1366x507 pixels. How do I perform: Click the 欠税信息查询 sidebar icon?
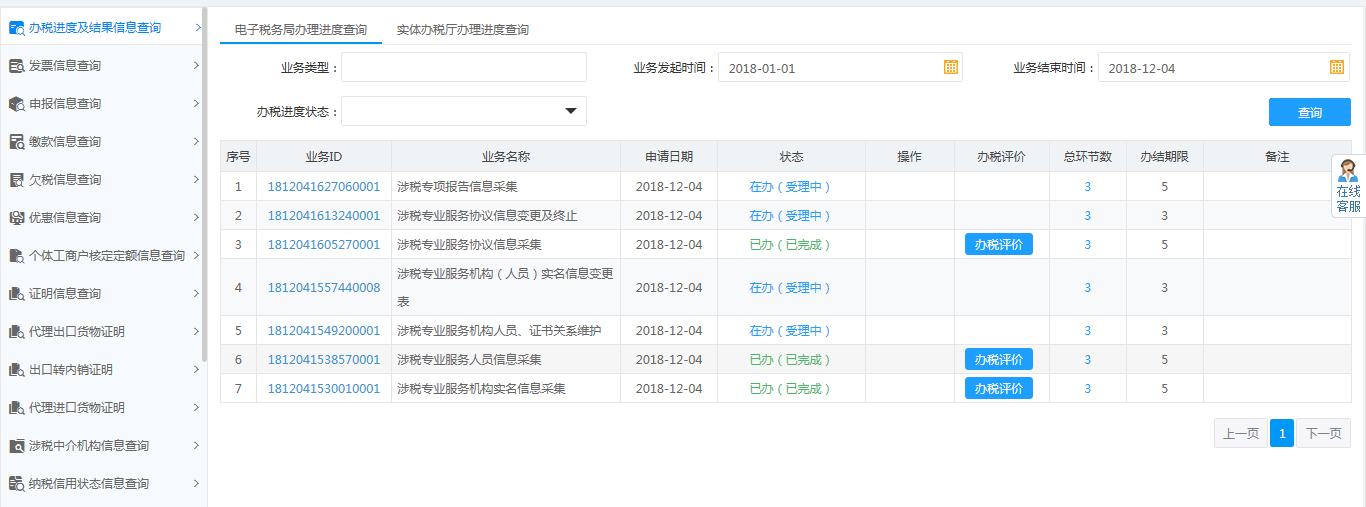tap(17, 180)
